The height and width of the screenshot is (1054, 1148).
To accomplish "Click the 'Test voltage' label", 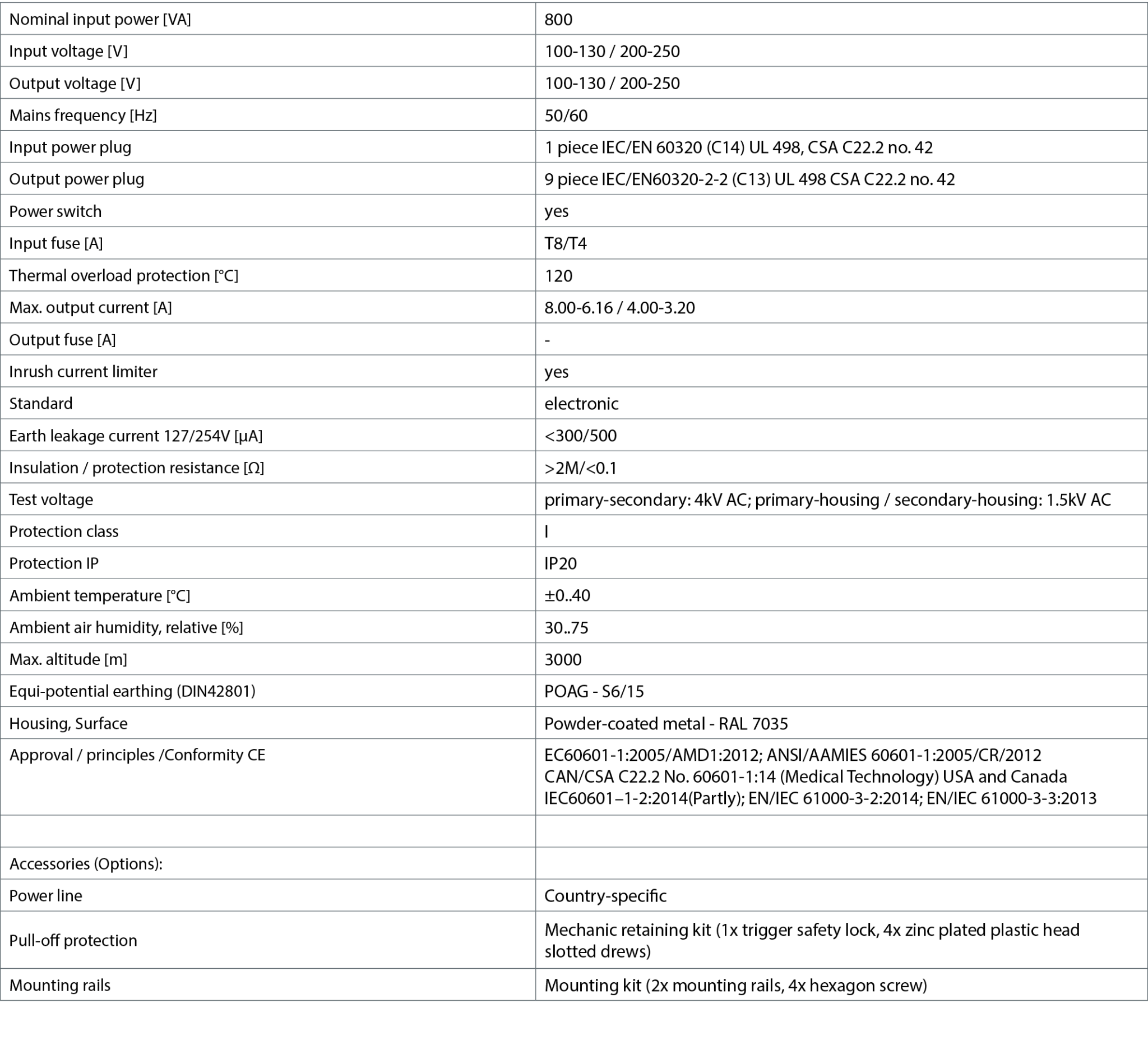I will (x=52, y=500).
